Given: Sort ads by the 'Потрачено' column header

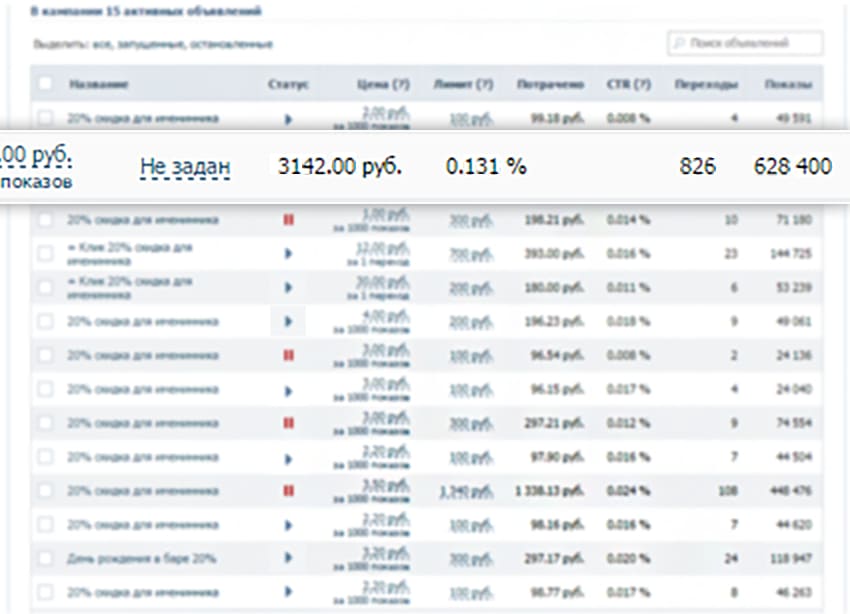Looking at the screenshot, I should point(550,84).
